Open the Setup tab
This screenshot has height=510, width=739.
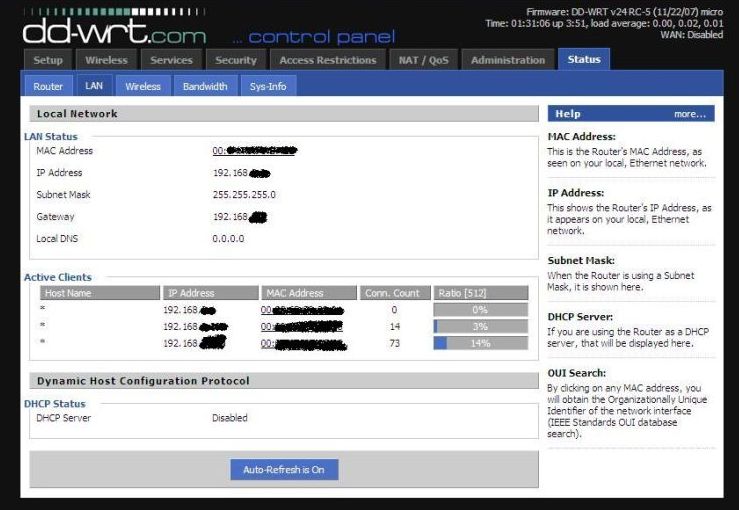(x=48, y=60)
